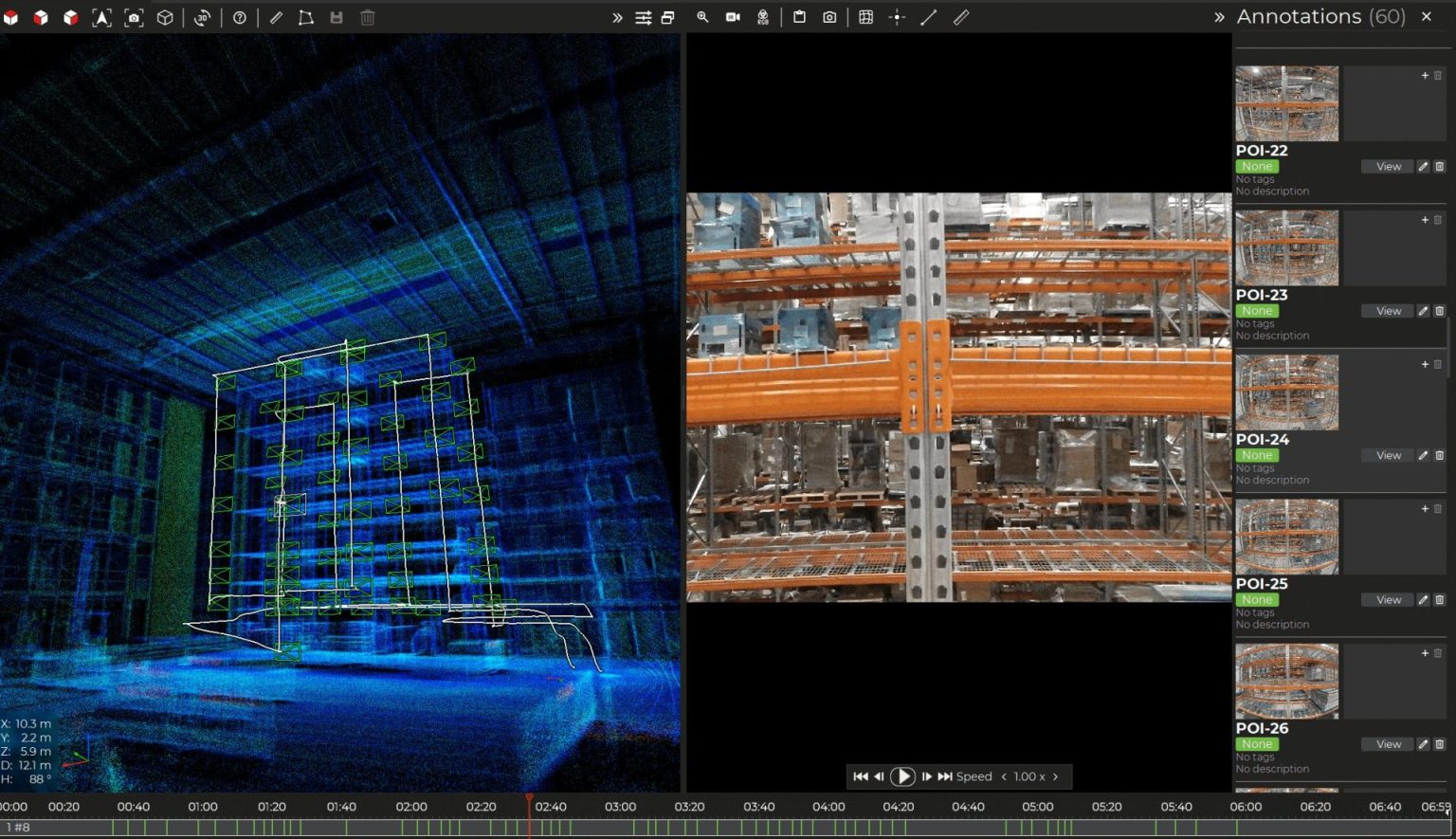Activate the zoom magnifier tool

702,17
